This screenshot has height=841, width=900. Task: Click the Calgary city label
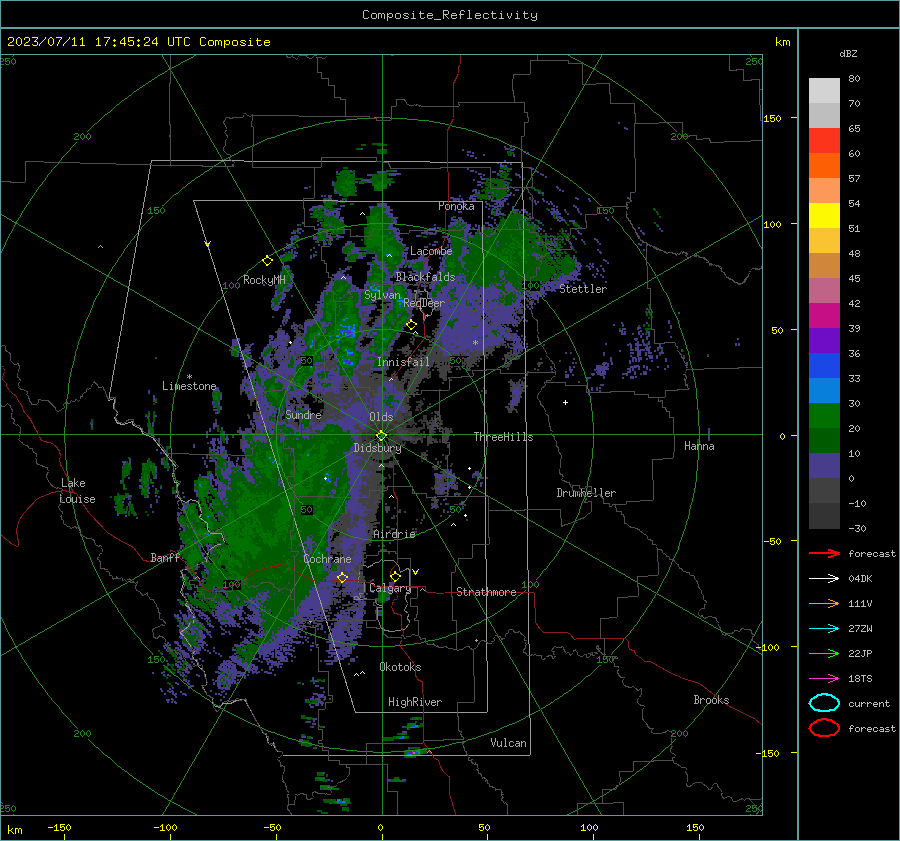[390, 588]
